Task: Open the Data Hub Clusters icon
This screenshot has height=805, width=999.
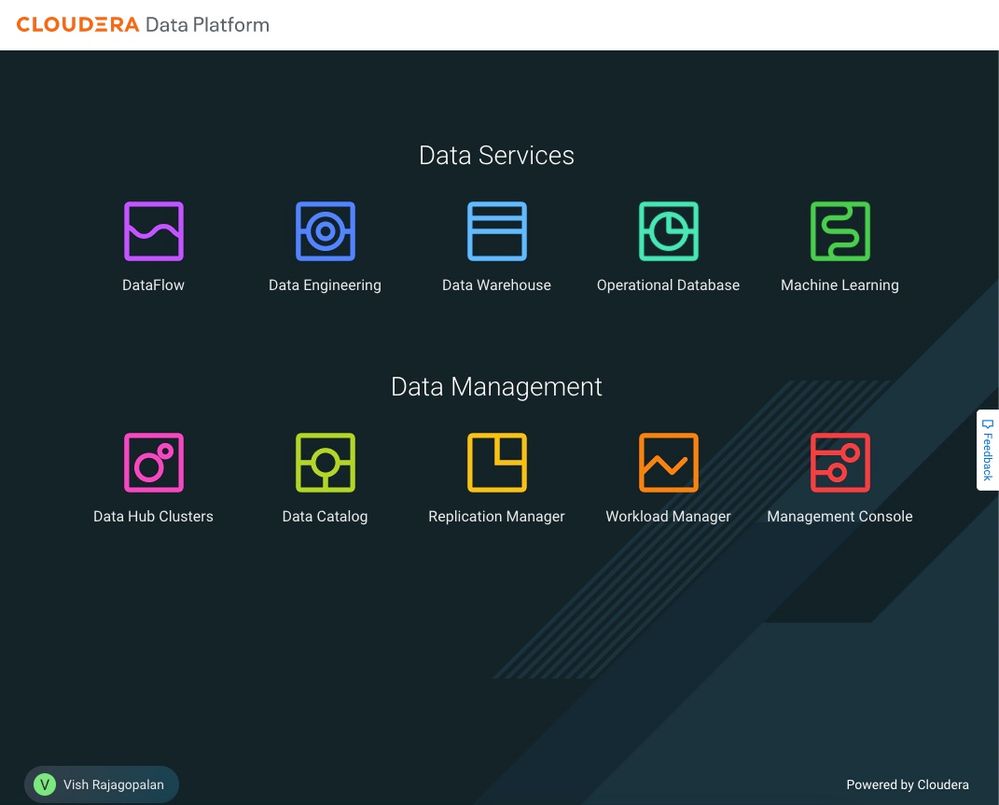Action: (x=154, y=462)
